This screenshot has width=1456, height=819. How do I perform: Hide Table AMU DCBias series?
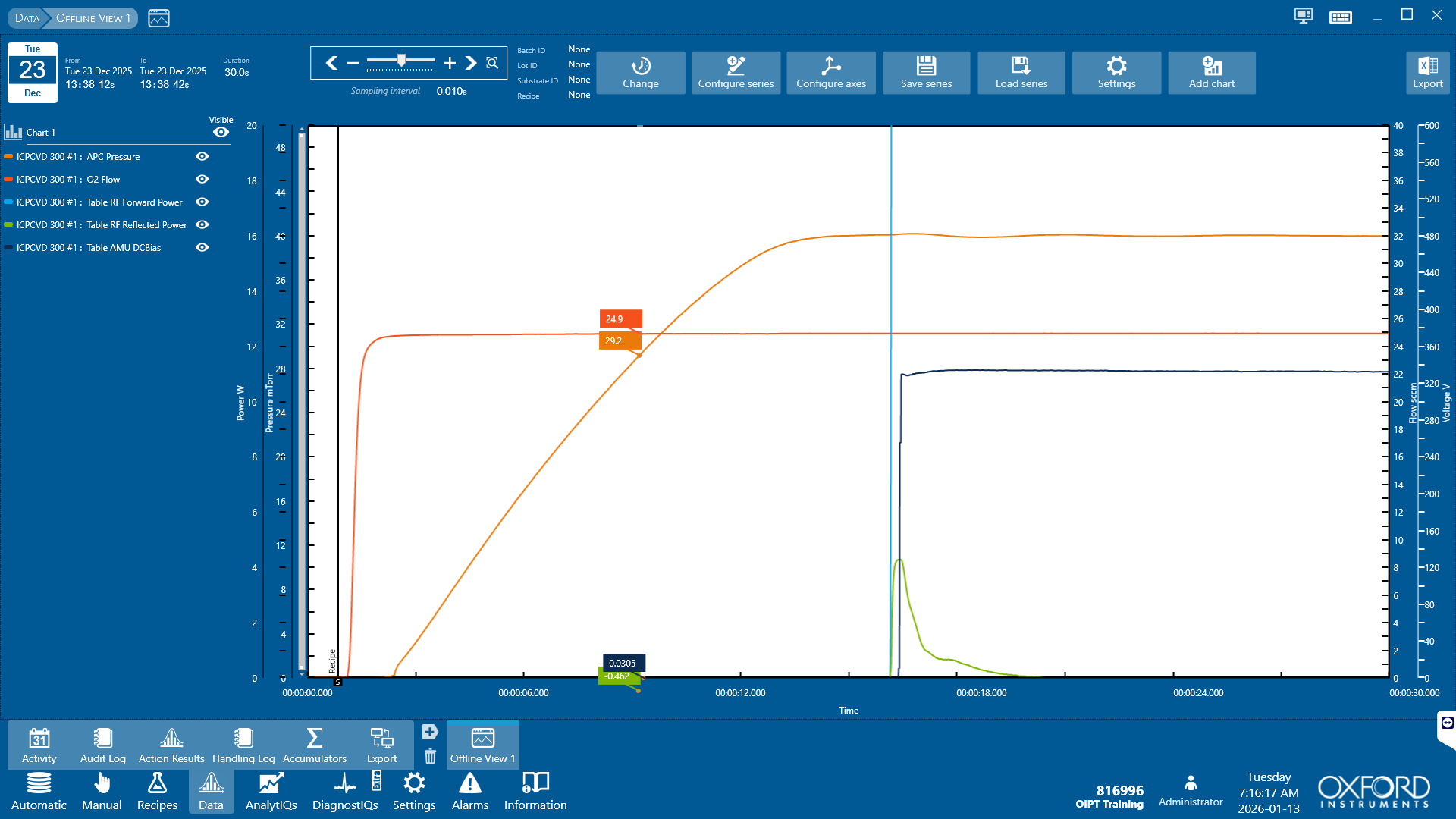(x=202, y=247)
